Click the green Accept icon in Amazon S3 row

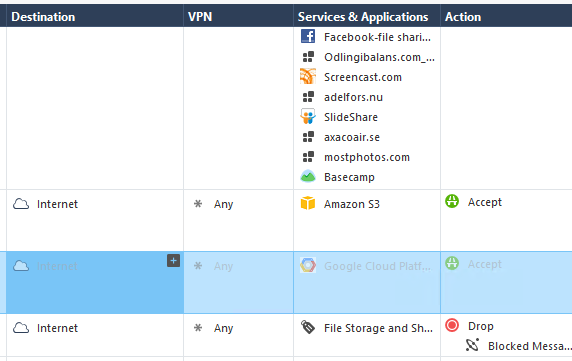[452, 201]
